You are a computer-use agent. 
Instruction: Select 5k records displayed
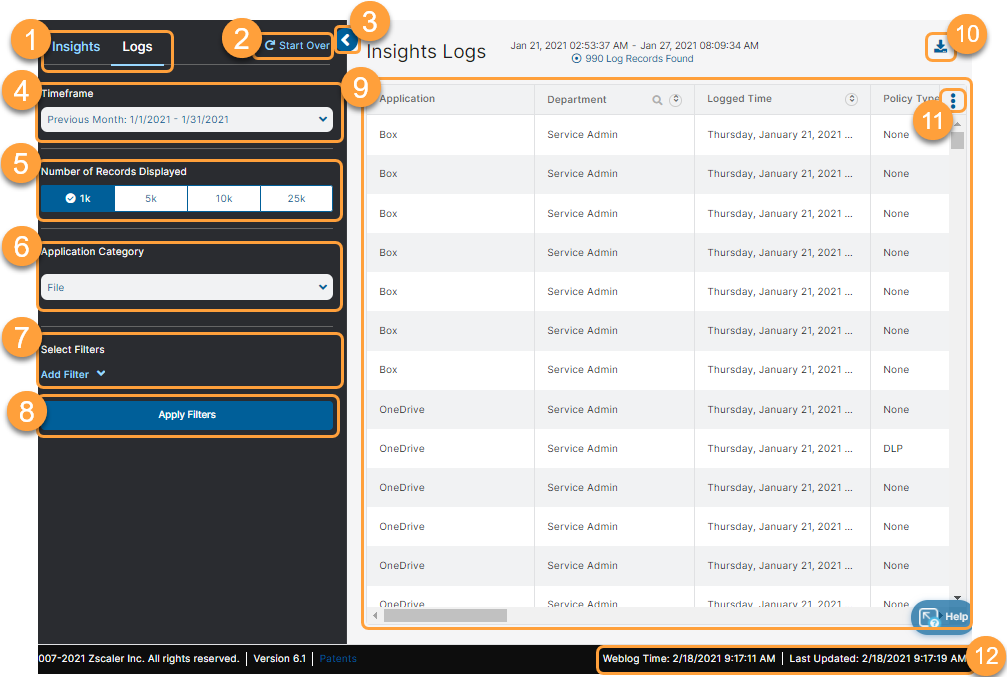tap(150, 199)
